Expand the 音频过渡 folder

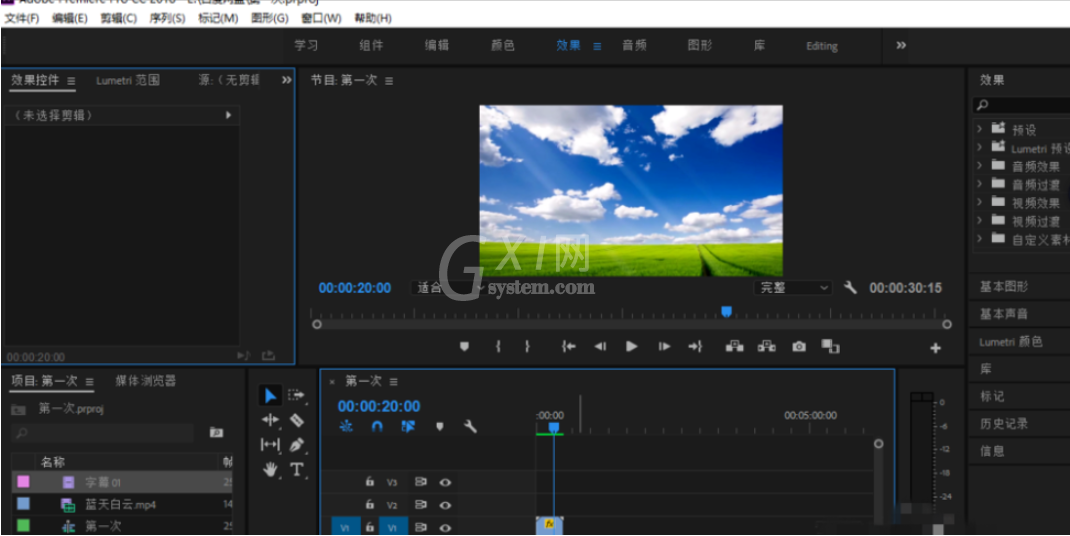coord(980,184)
